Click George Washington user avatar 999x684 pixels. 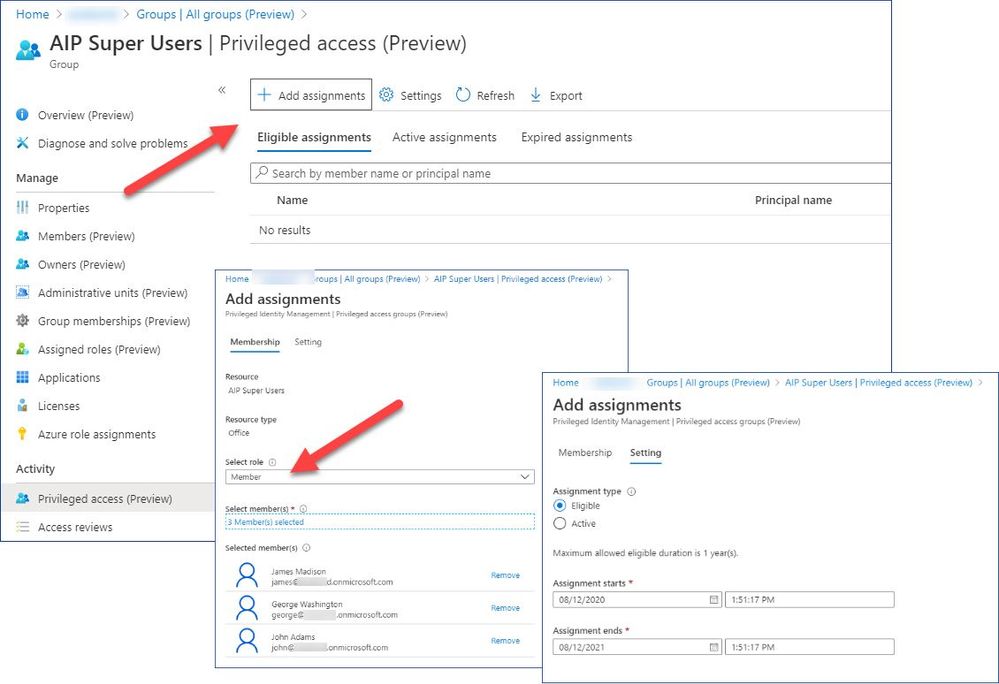247,608
